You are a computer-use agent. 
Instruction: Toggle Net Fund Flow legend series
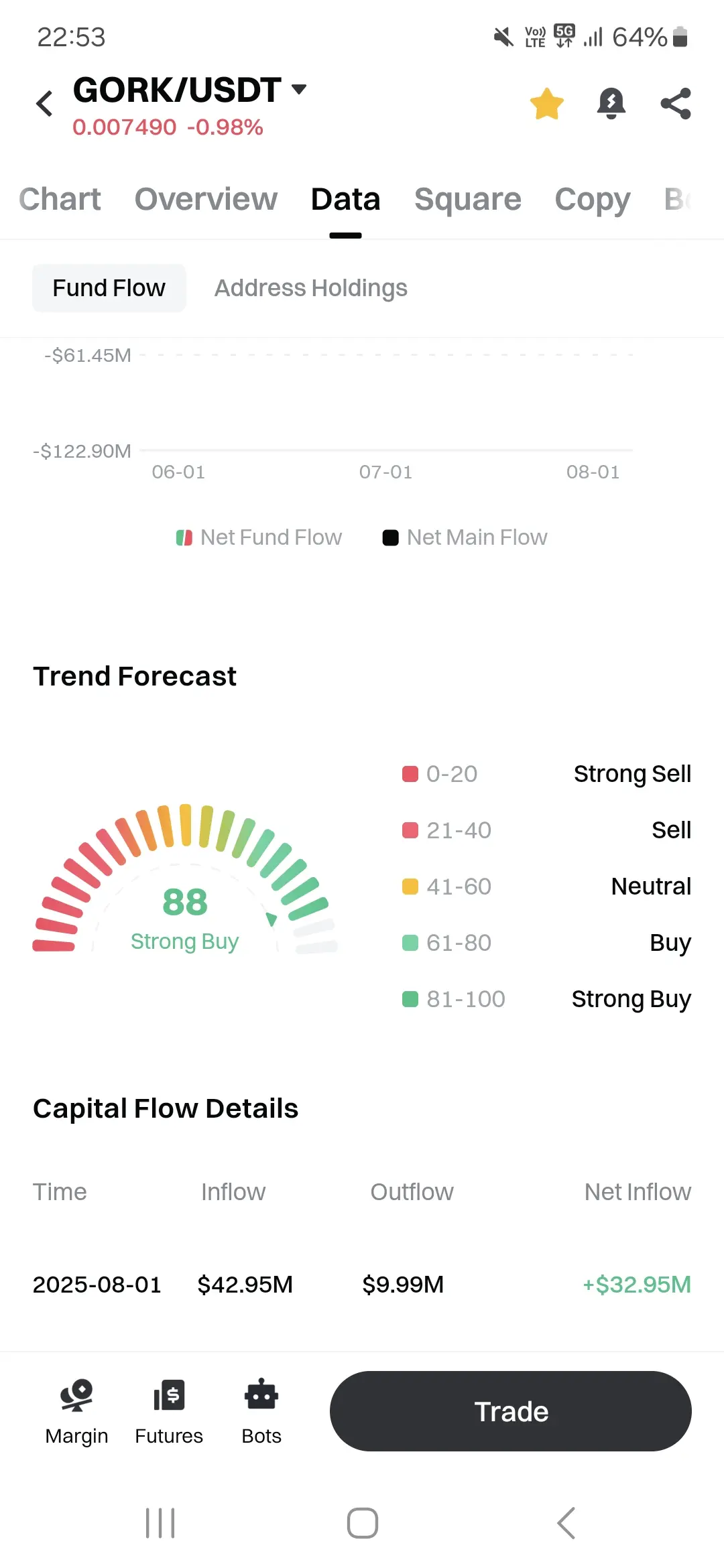click(259, 537)
